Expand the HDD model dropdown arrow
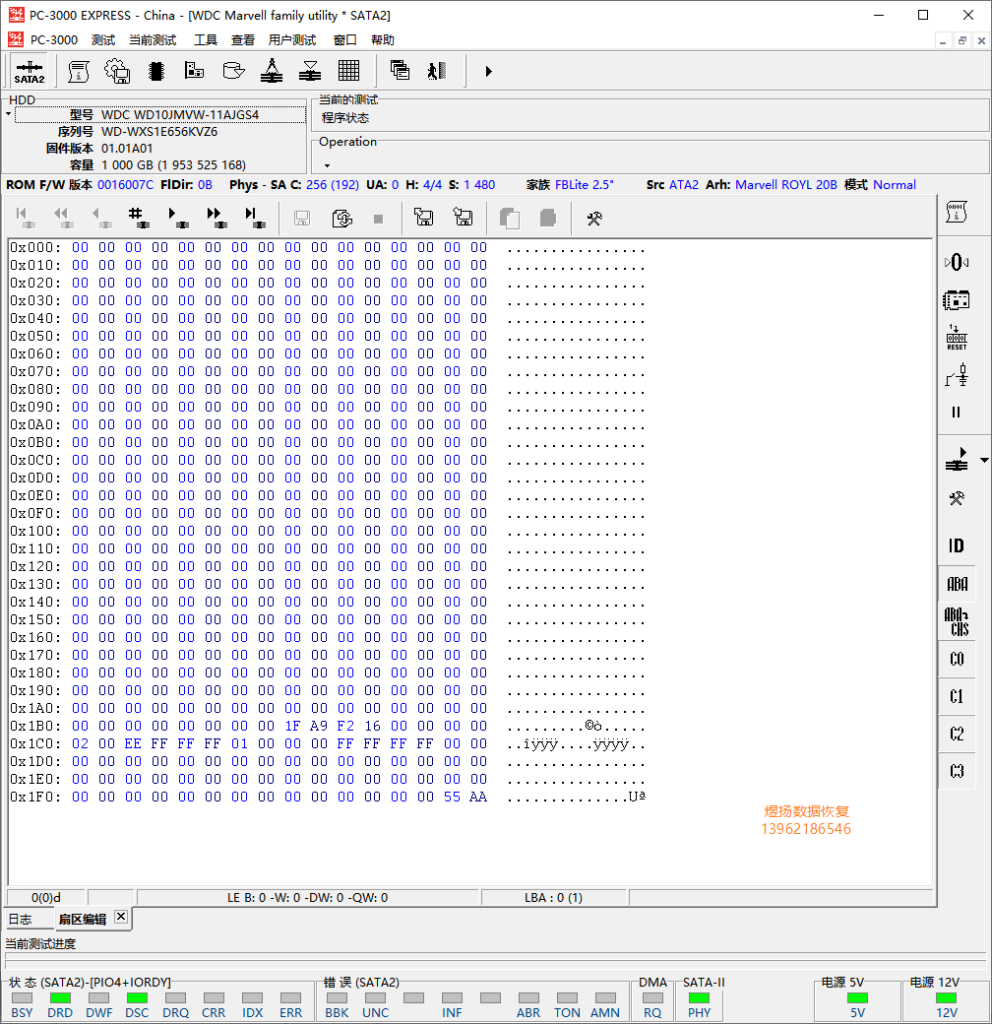 pyautogui.click(x=8, y=114)
